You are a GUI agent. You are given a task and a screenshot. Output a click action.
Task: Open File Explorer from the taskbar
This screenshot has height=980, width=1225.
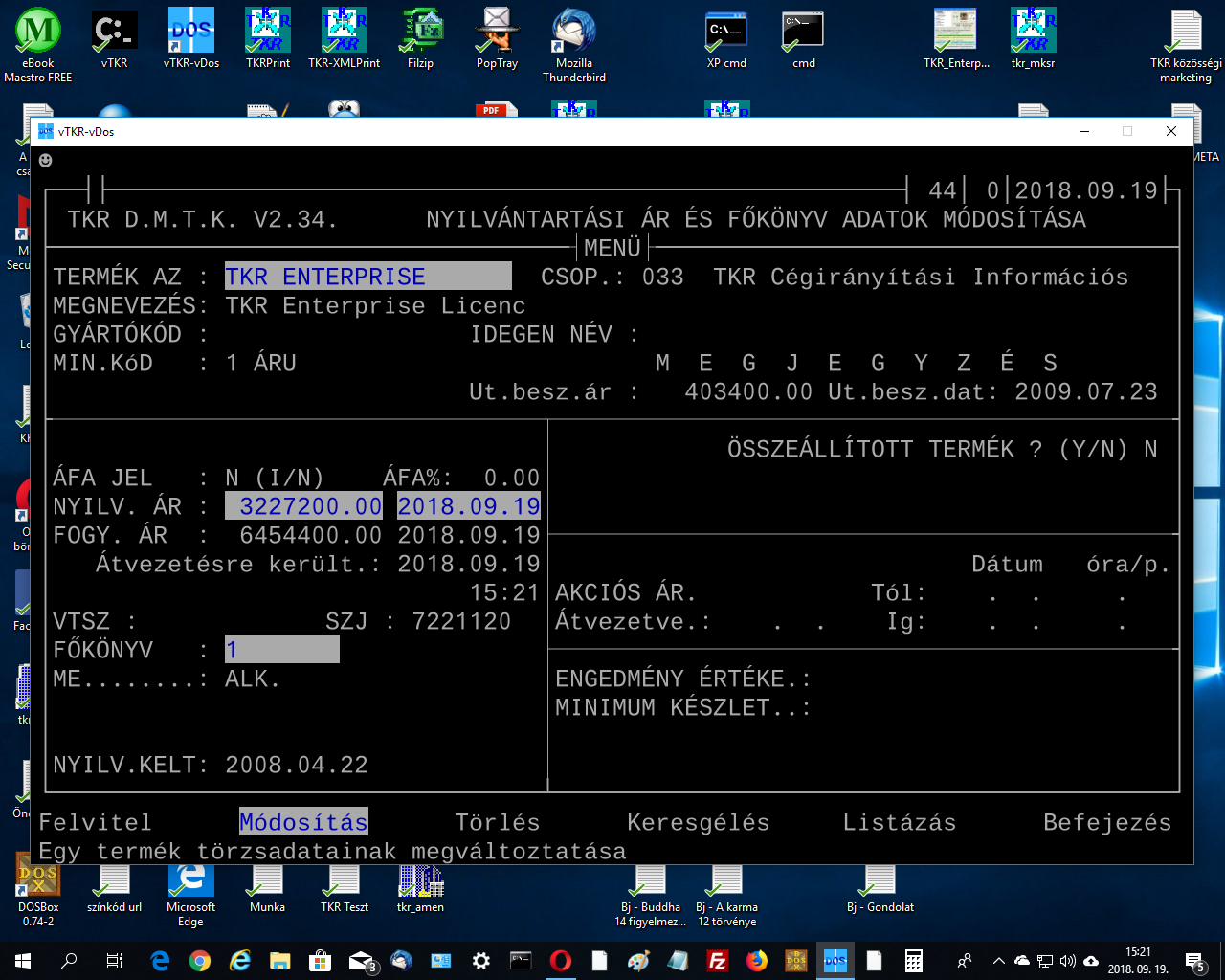pyautogui.click(x=279, y=961)
